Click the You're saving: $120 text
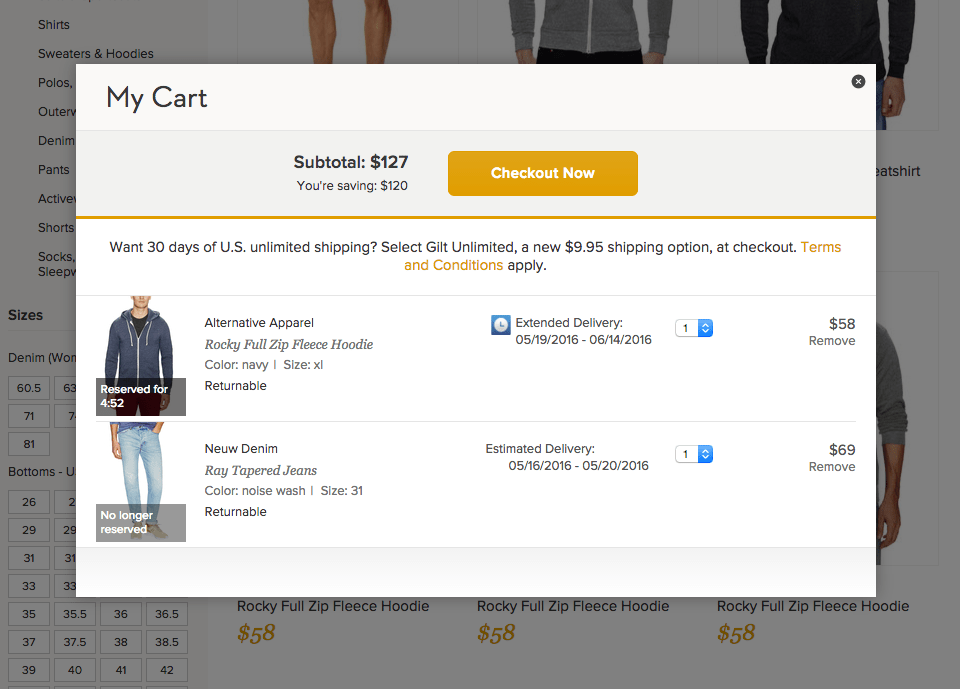Image resolution: width=960 pixels, height=689 pixels. [352, 186]
